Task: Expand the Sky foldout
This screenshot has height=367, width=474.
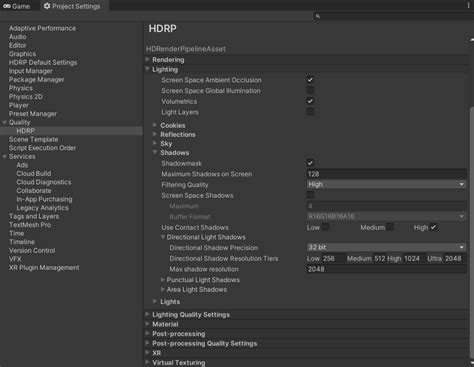Action: click(x=155, y=143)
